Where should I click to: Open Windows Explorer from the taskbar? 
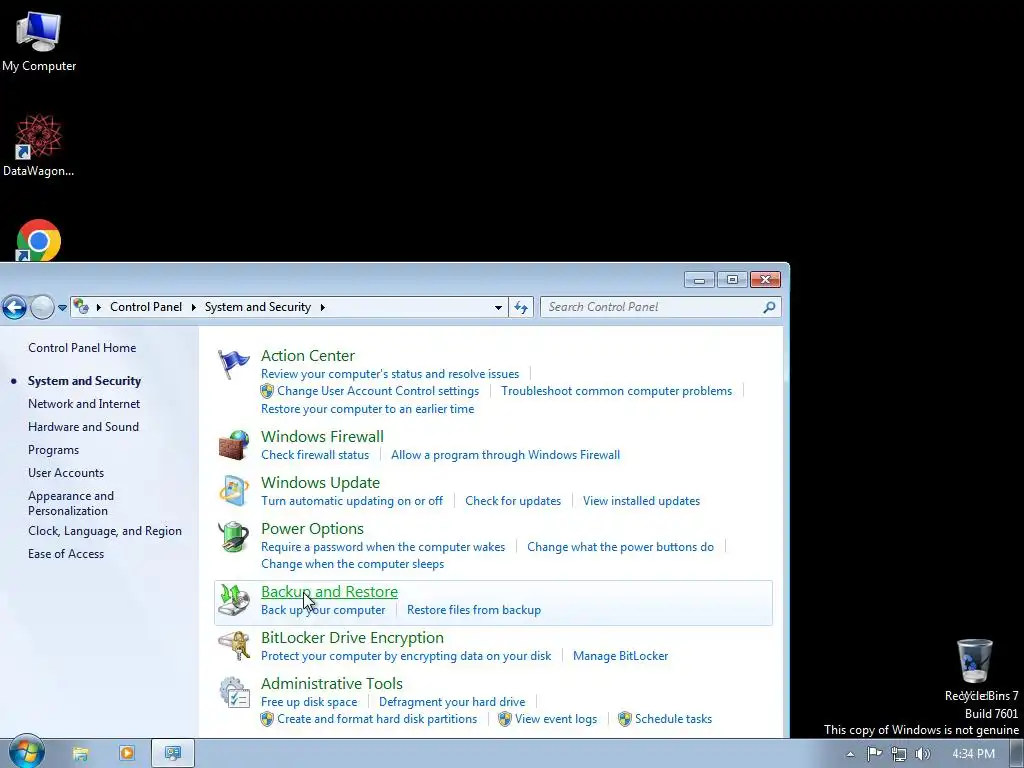click(80, 754)
